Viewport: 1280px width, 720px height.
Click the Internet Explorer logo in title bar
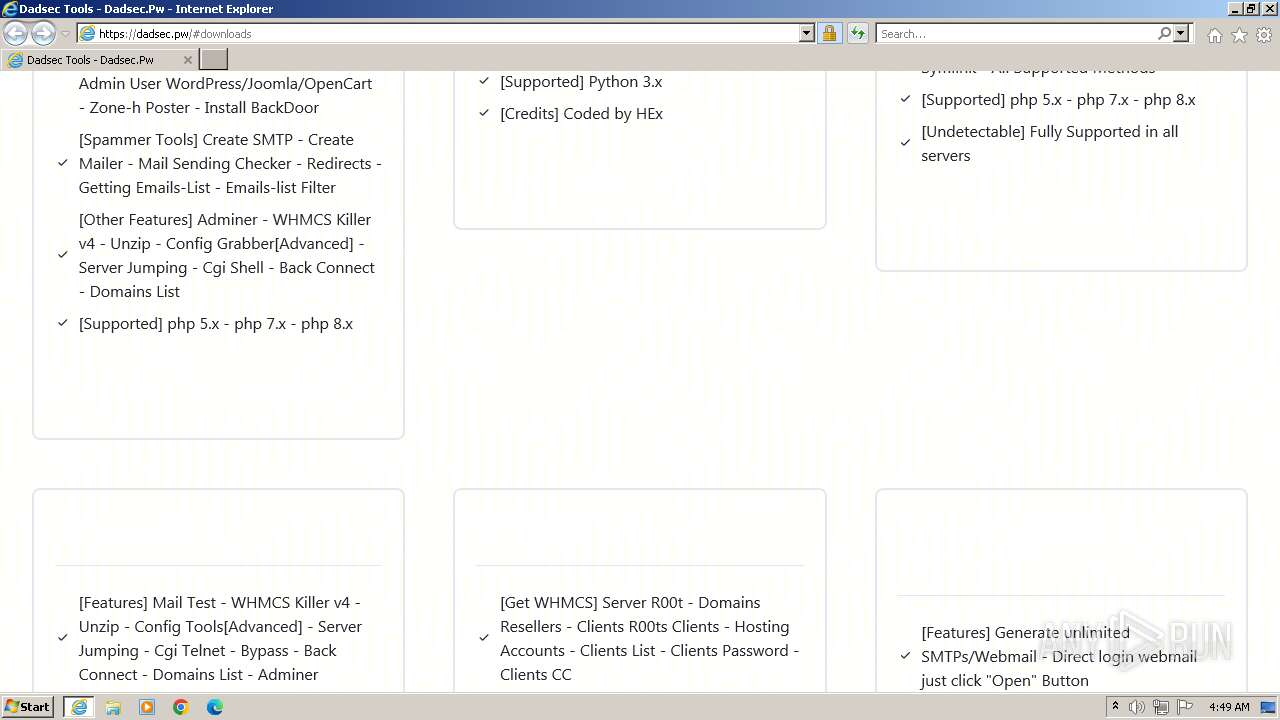[x=10, y=9]
